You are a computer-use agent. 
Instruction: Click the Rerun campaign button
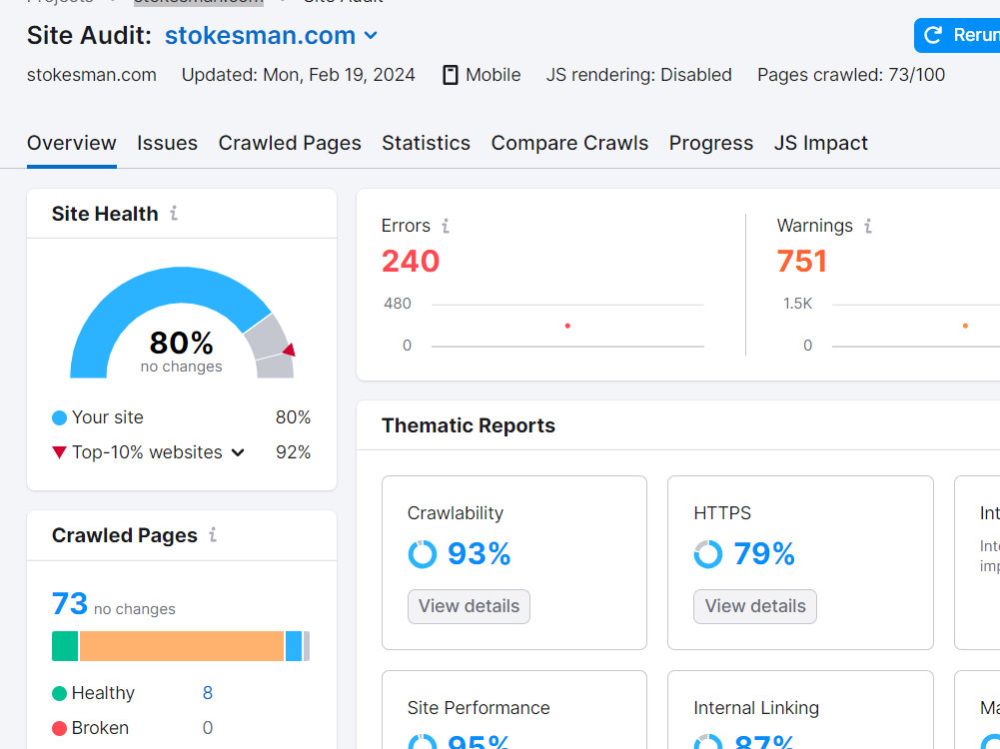coord(957,35)
